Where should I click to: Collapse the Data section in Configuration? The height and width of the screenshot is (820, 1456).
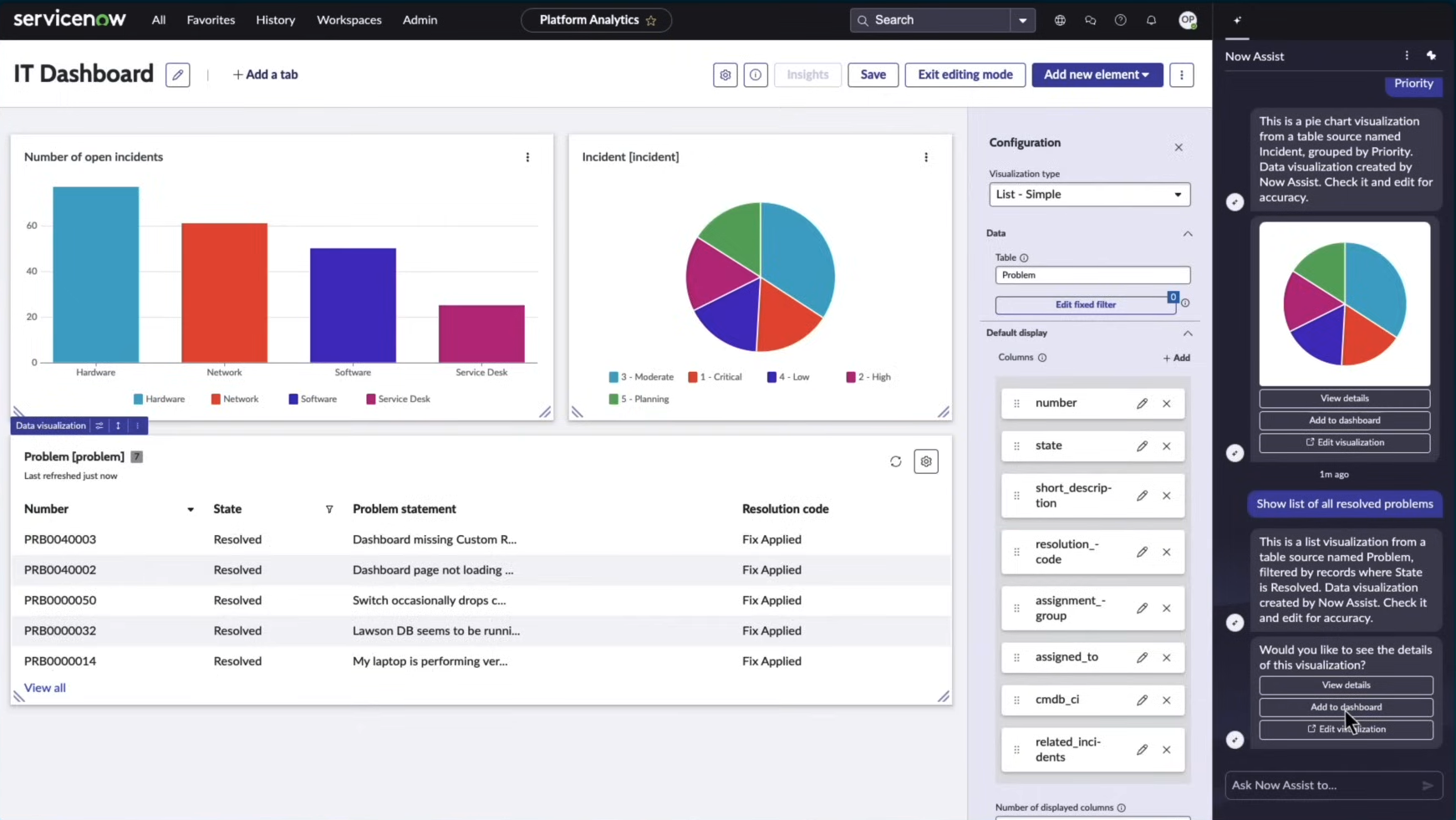click(1188, 233)
